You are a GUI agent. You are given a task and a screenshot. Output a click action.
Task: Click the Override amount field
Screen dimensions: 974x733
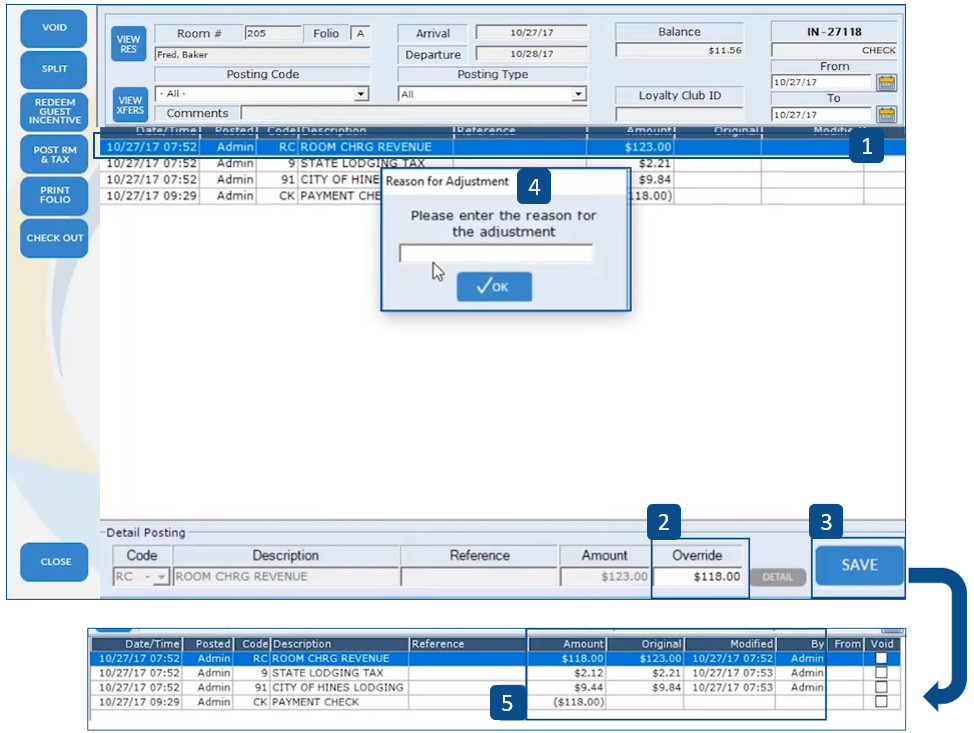click(699, 577)
